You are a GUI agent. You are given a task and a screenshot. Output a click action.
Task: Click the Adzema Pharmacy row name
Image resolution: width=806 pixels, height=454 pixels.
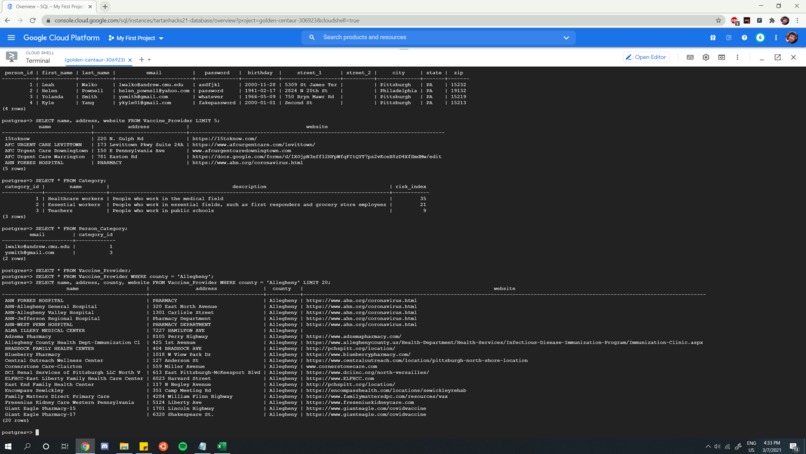click(x=28, y=336)
